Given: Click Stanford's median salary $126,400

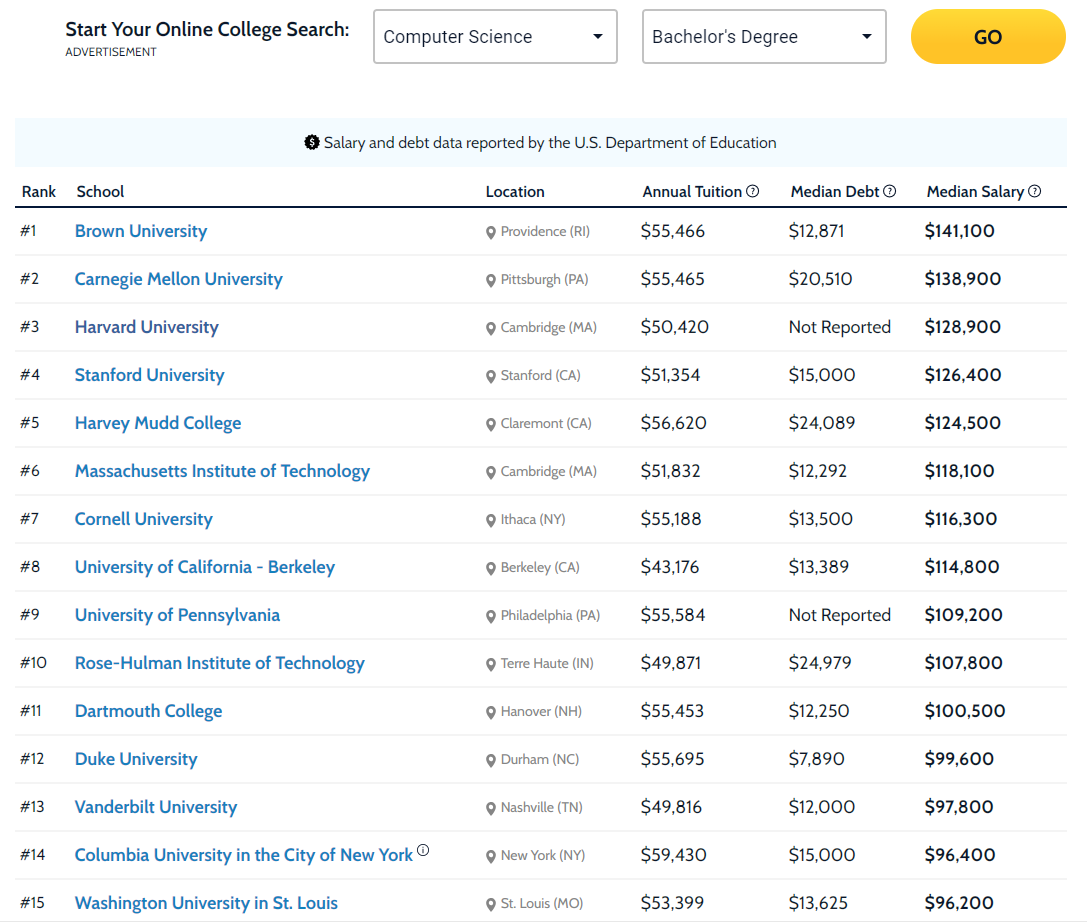Looking at the screenshot, I should 963,374.
